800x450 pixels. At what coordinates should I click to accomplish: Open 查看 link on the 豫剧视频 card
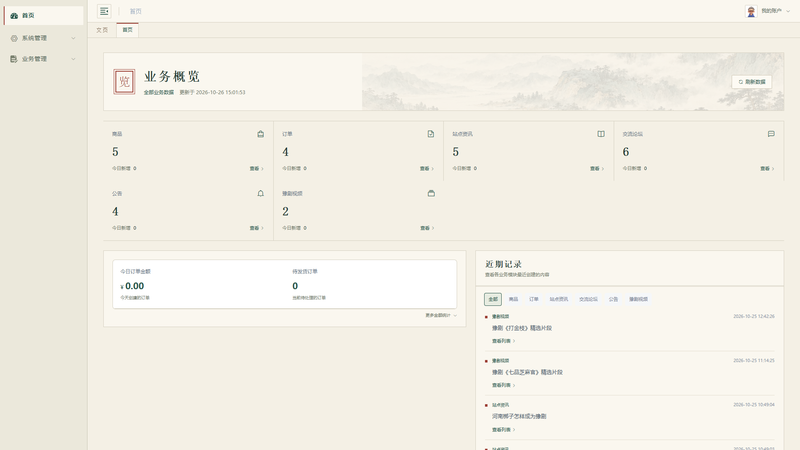(x=427, y=229)
